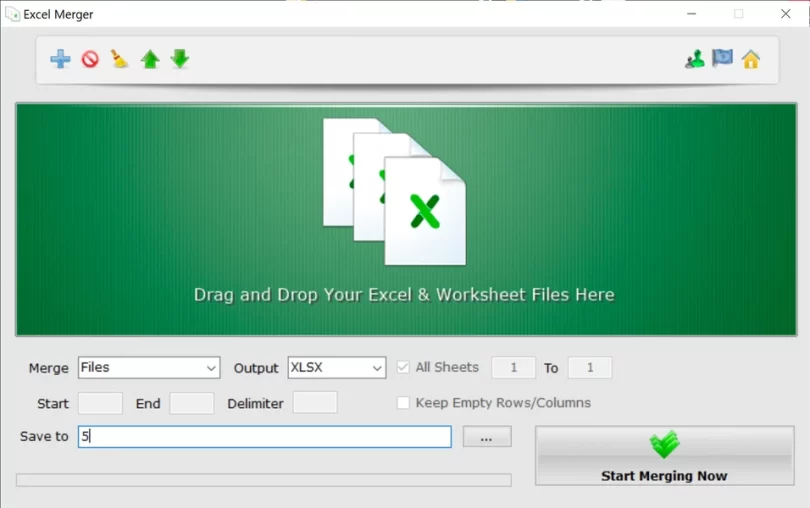Open the green user support icon
Image resolution: width=810 pixels, height=508 pixels.
(695, 59)
